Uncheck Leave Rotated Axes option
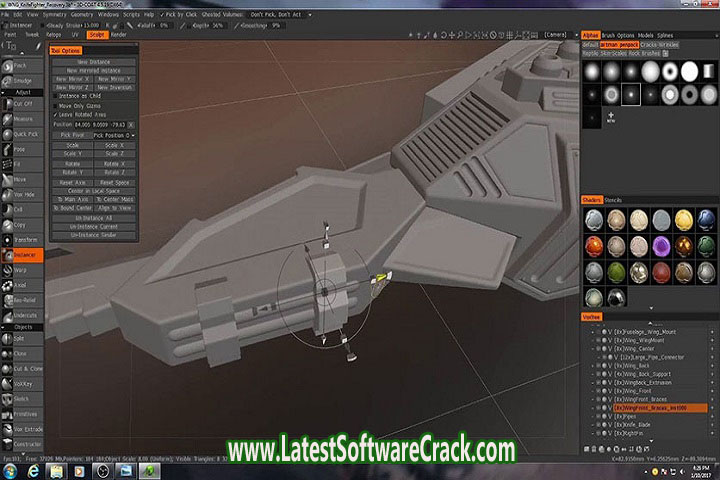 tap(57, 115)
